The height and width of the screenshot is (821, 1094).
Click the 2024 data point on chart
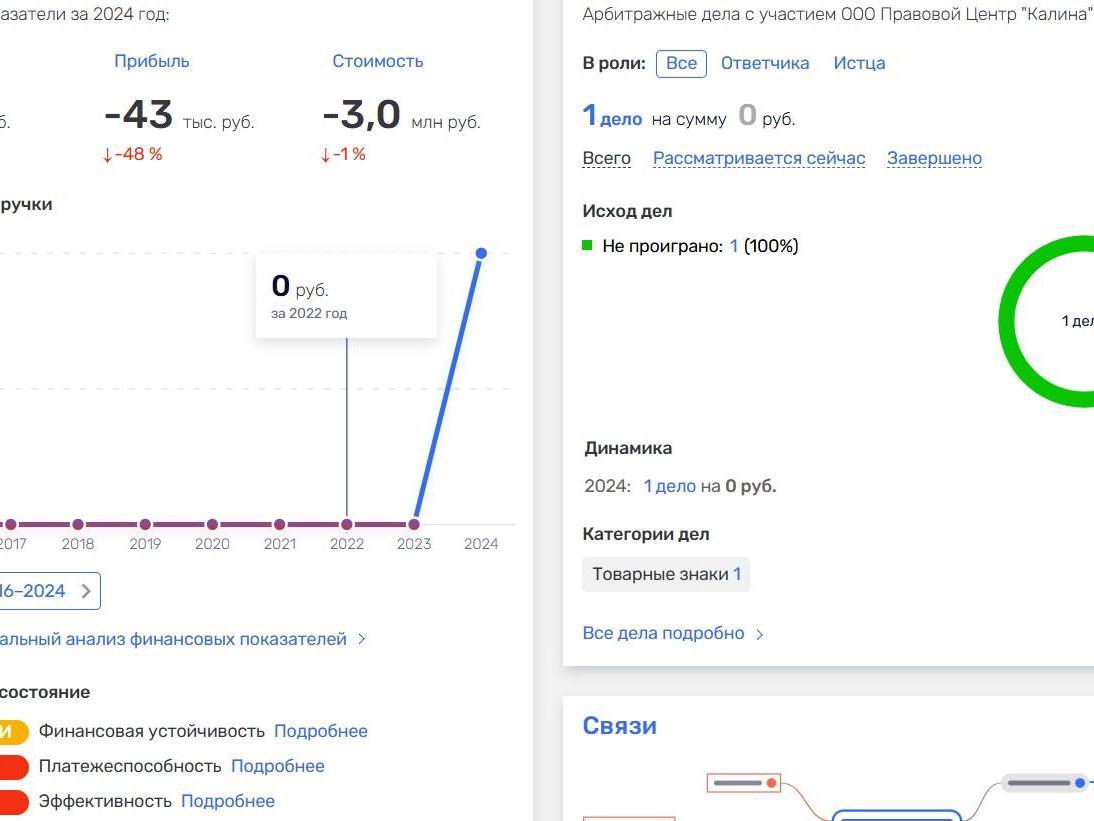coord(481,253)
